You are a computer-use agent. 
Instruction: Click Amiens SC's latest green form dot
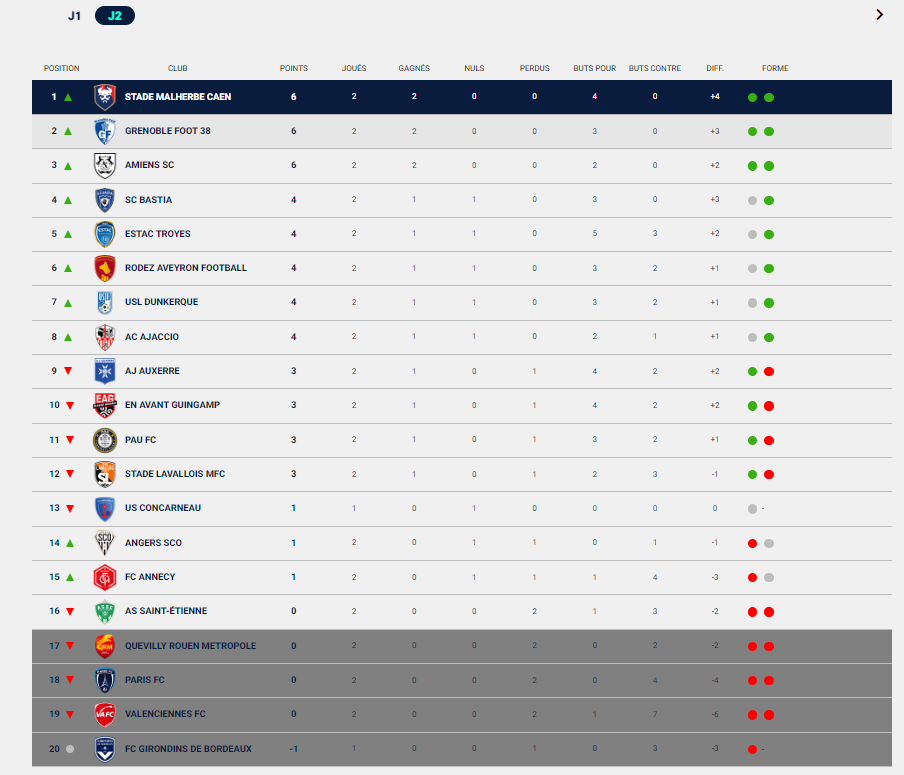pos(769,166)
